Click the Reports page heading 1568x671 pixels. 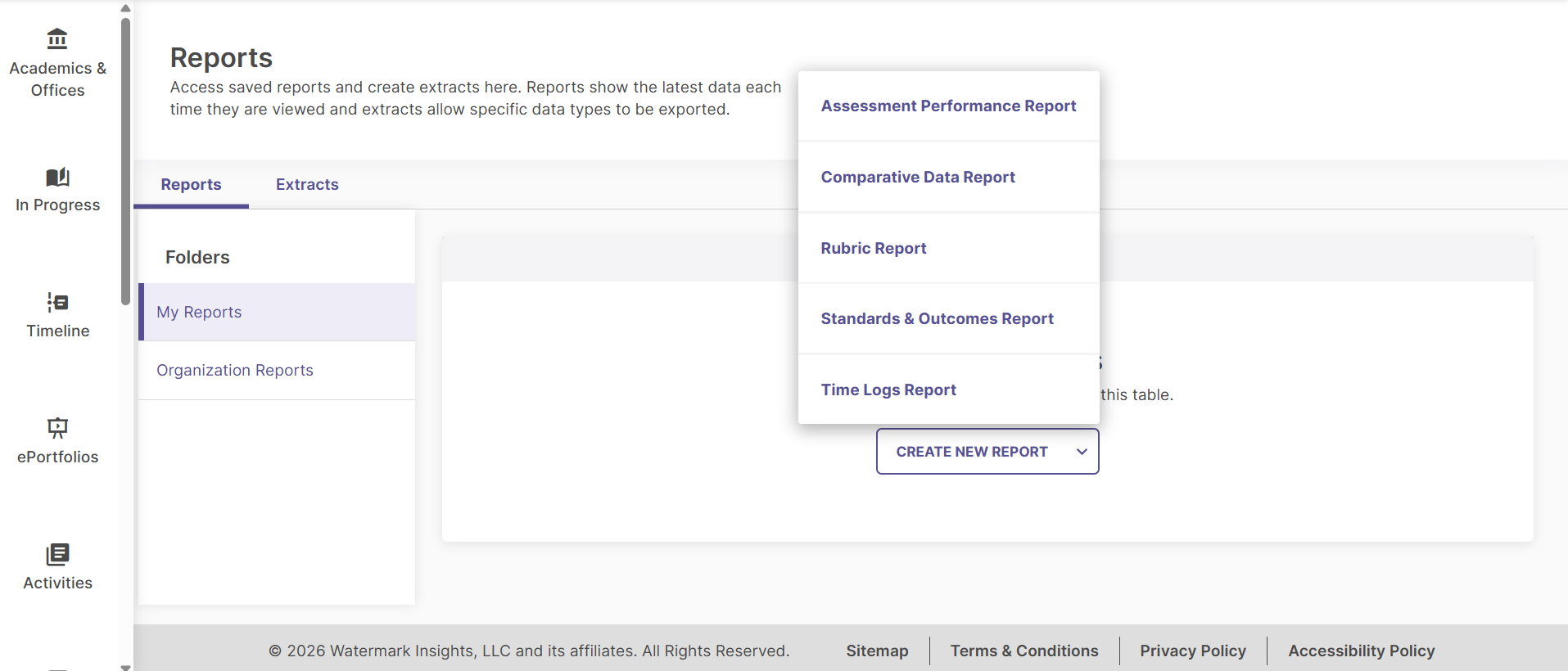[x=221, y=58]
